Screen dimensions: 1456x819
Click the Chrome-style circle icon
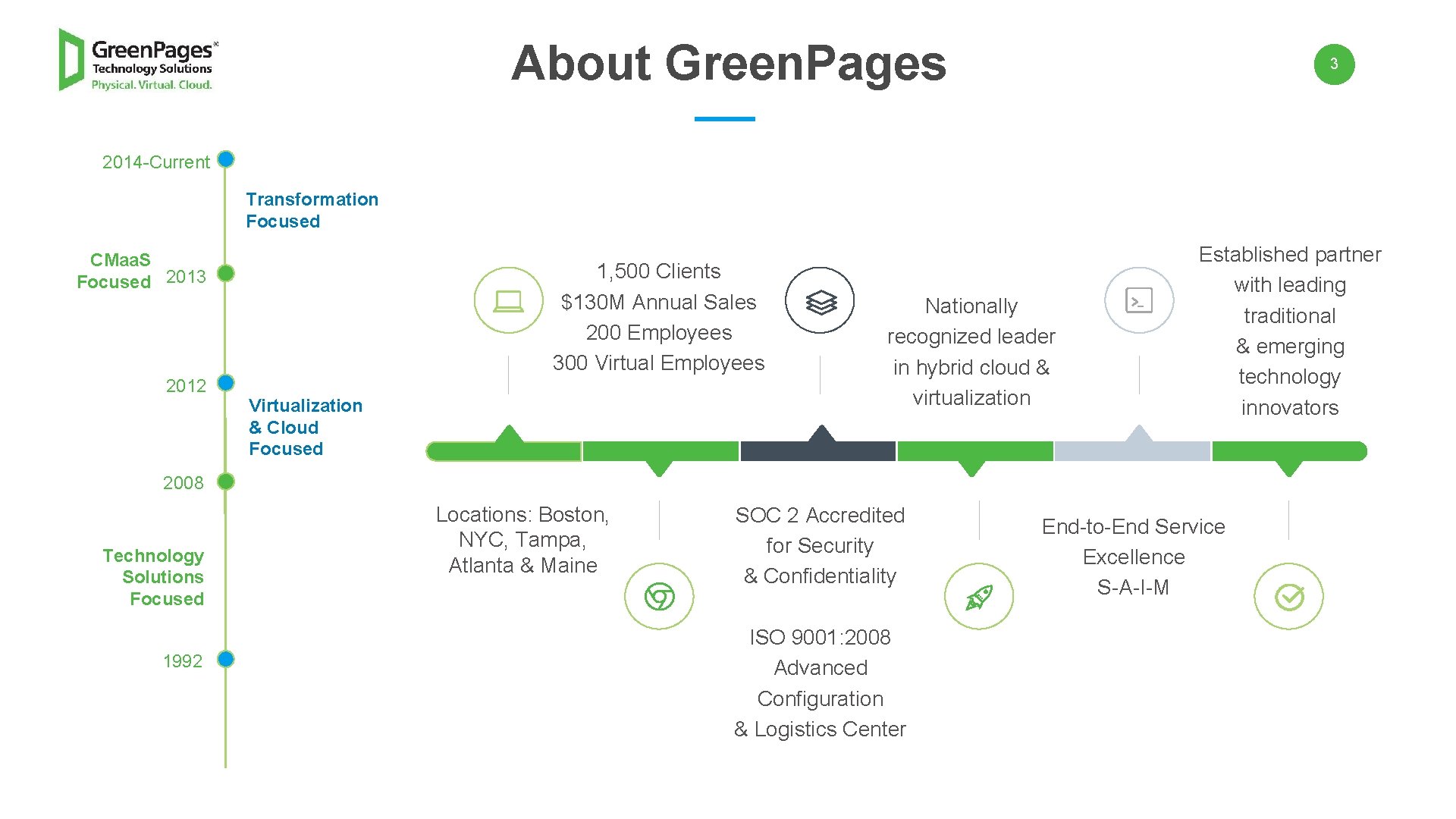659,597
